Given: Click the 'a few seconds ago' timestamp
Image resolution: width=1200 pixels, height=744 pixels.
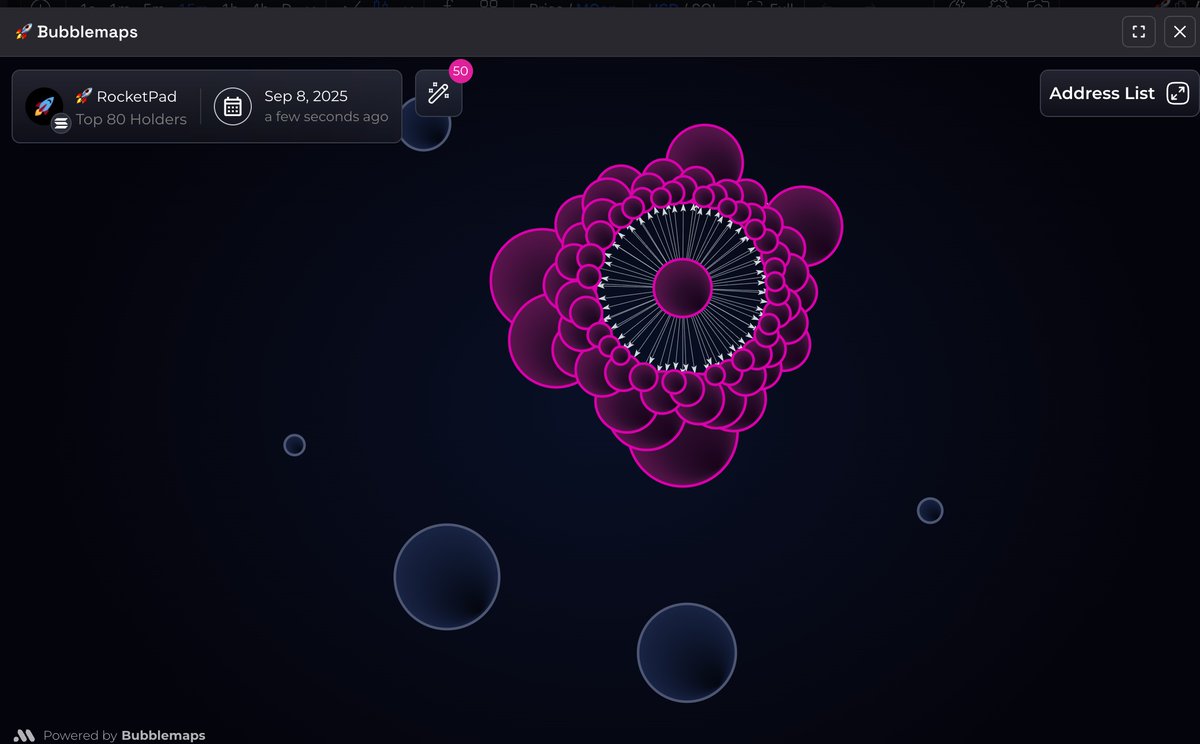Looking at the screenshot, I should [326, 117].
